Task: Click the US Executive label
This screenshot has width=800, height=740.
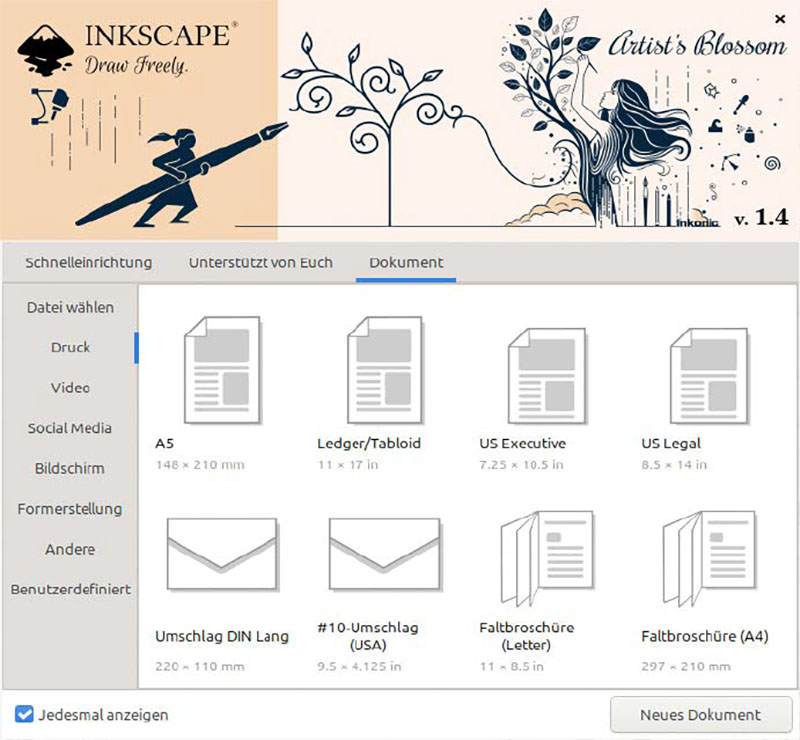Action: (522, 443)
